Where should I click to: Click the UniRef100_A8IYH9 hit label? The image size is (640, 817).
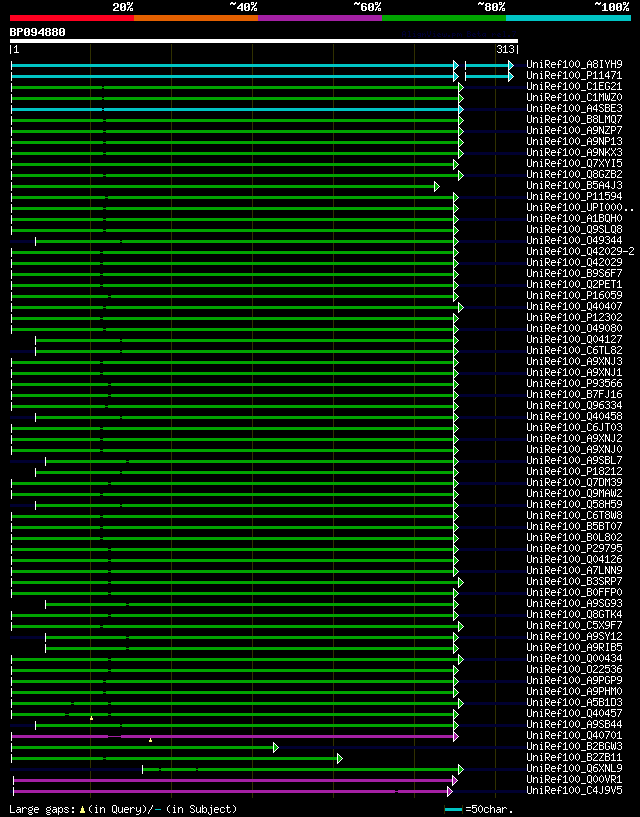coord(574,65)
